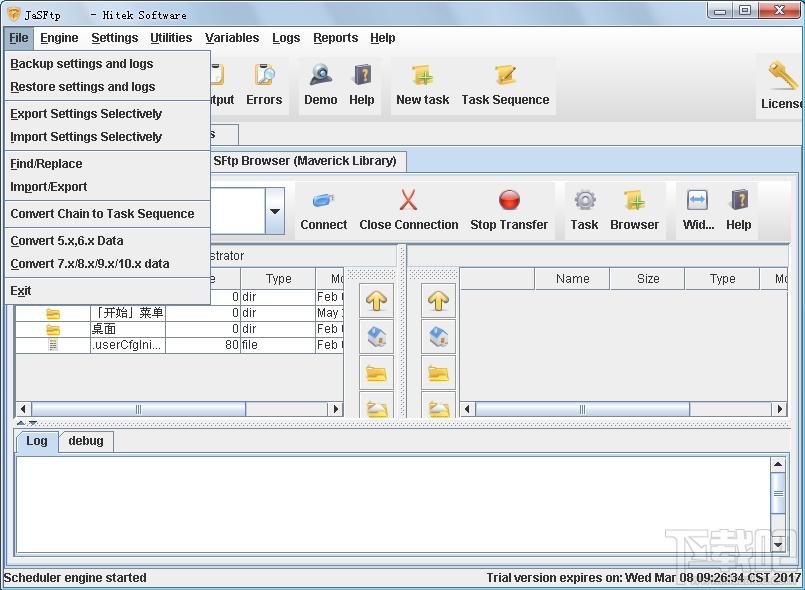Screen dimensions: 805x590
Task: Open the License key icon
Action: (x=782, y=85)
